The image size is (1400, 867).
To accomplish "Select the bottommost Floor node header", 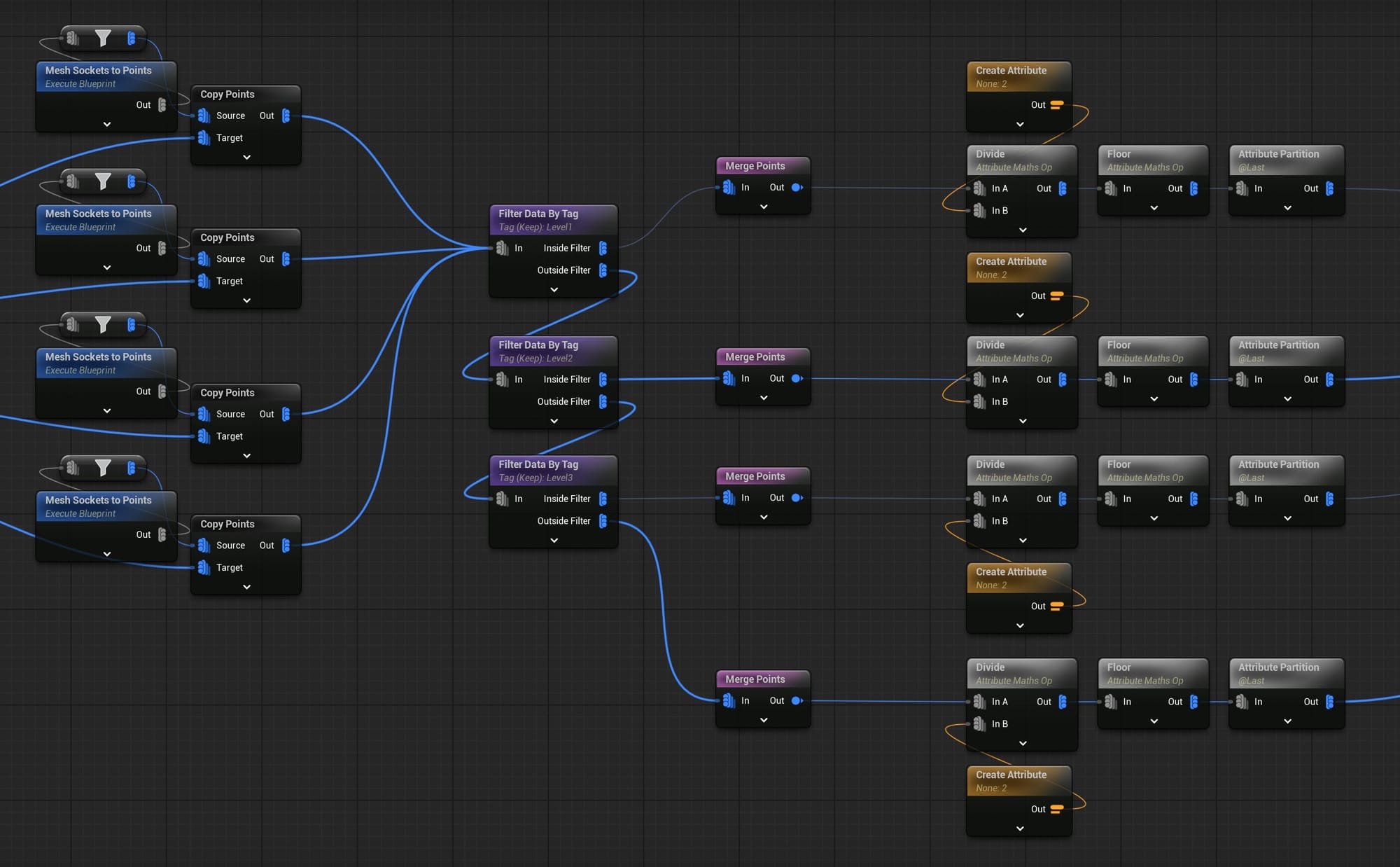I will click(x=1153, y=673).
